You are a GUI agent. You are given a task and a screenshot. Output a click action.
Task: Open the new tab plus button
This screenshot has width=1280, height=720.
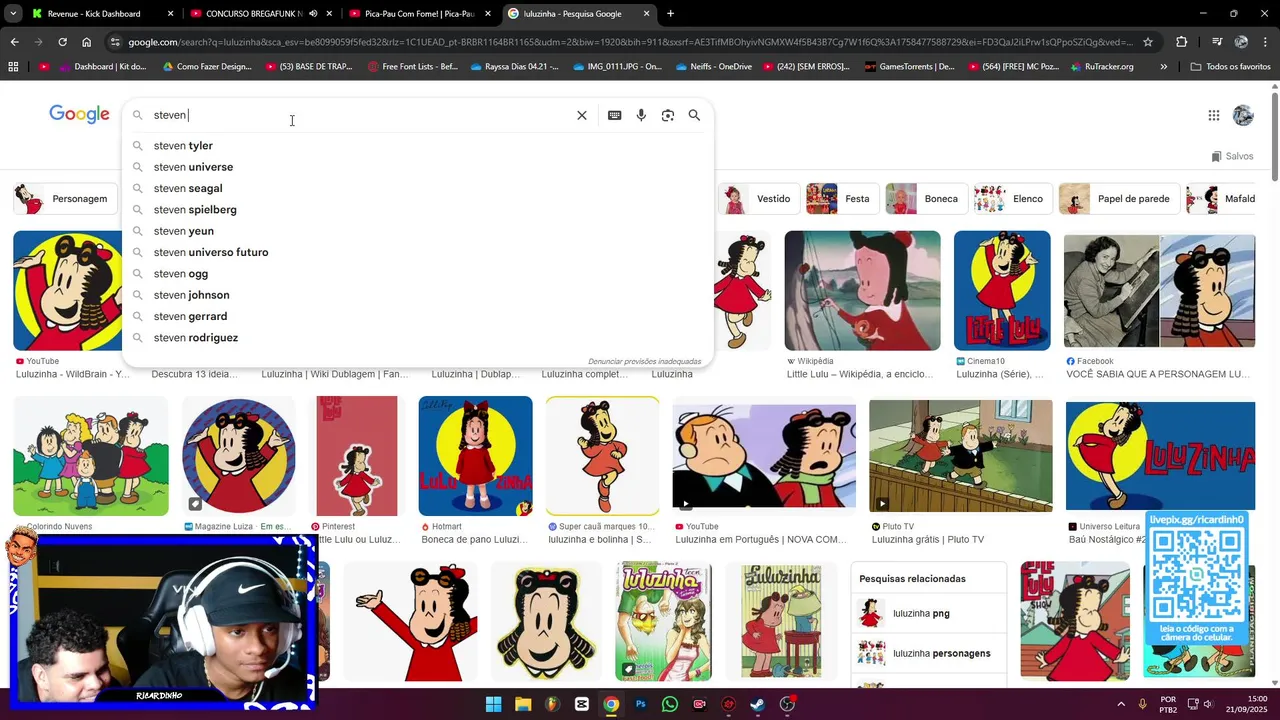pos(670,14)
